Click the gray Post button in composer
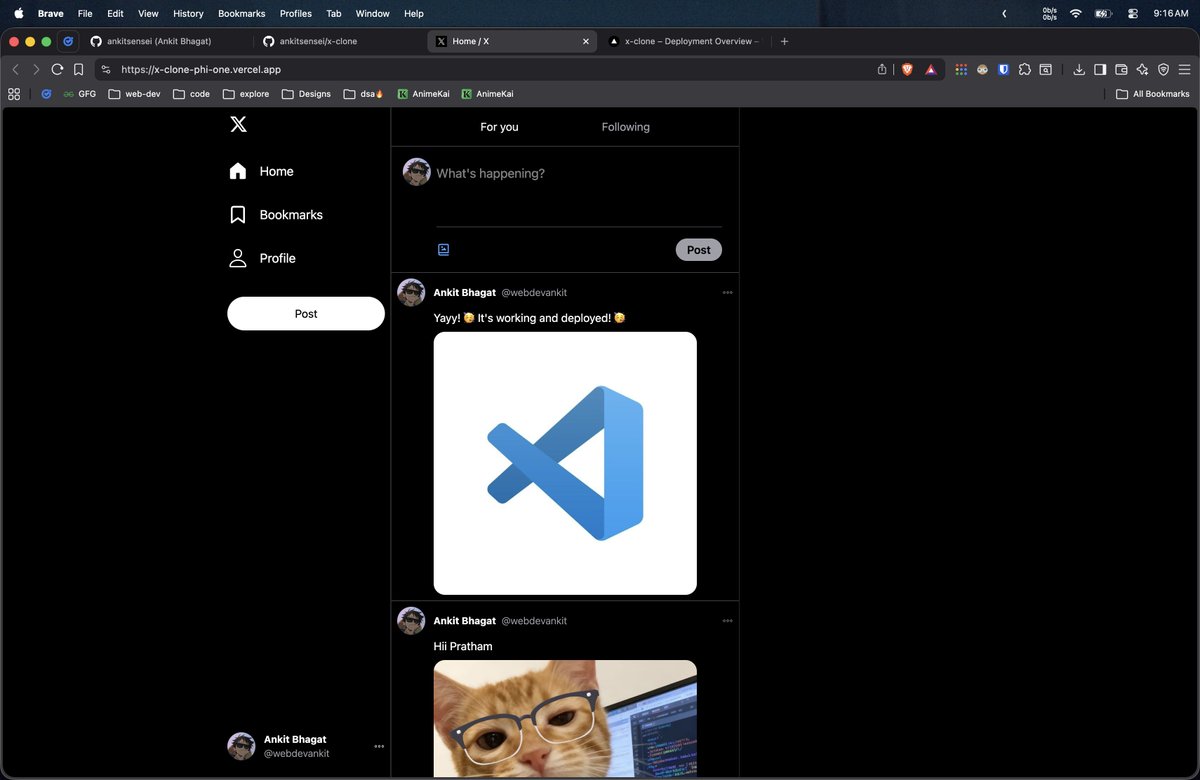The height and width of the screenshot is (780, 1200). pos(699,250)
